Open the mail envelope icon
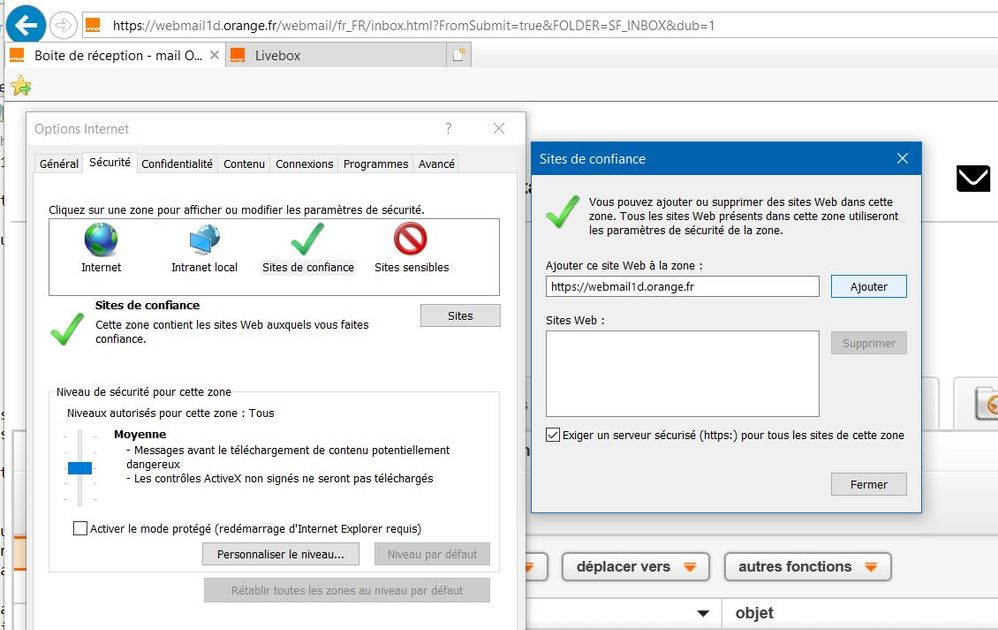998x630 pixels. (973, 179)
